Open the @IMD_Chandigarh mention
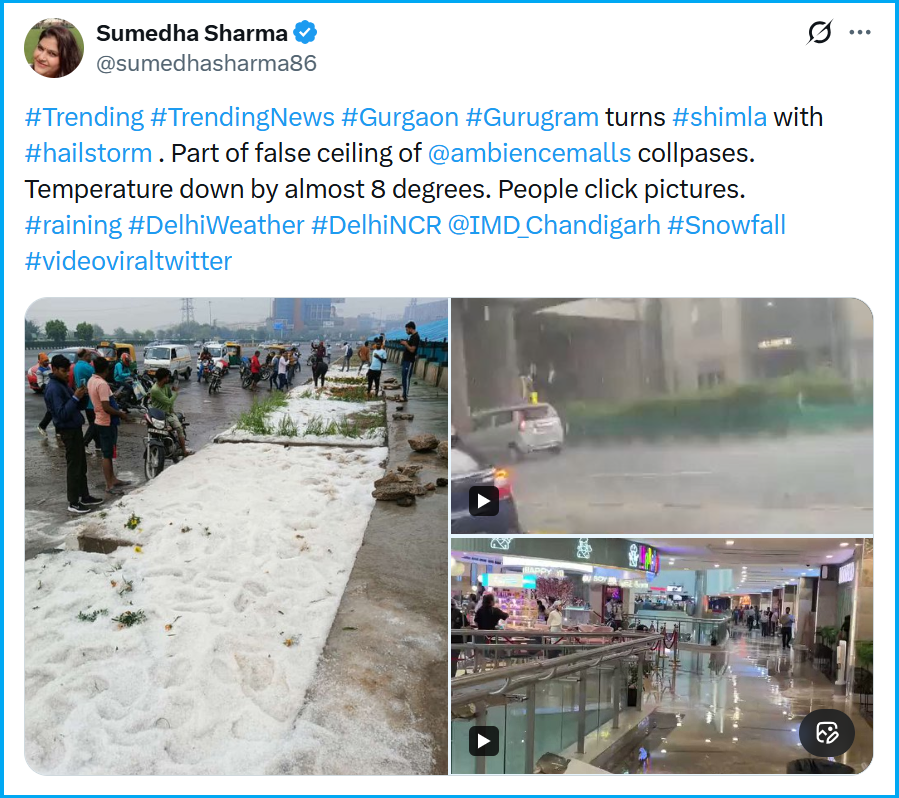This screenshot has width=899, height=798. click(x=554, y=225)
